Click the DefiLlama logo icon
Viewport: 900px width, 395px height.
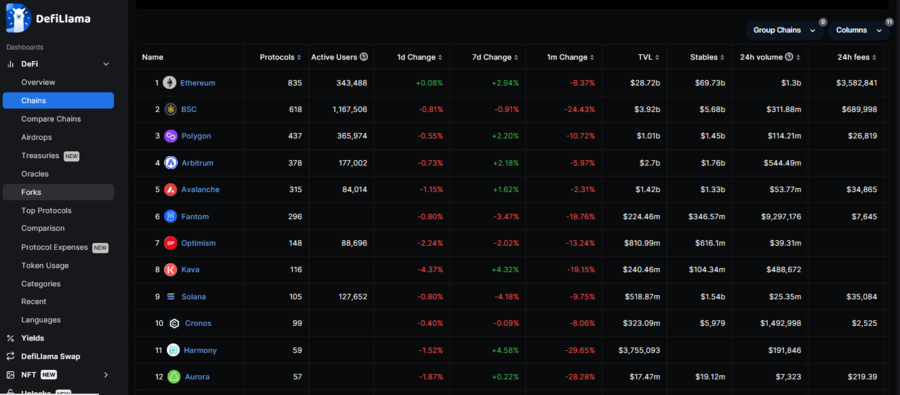(x=18, y=18)
